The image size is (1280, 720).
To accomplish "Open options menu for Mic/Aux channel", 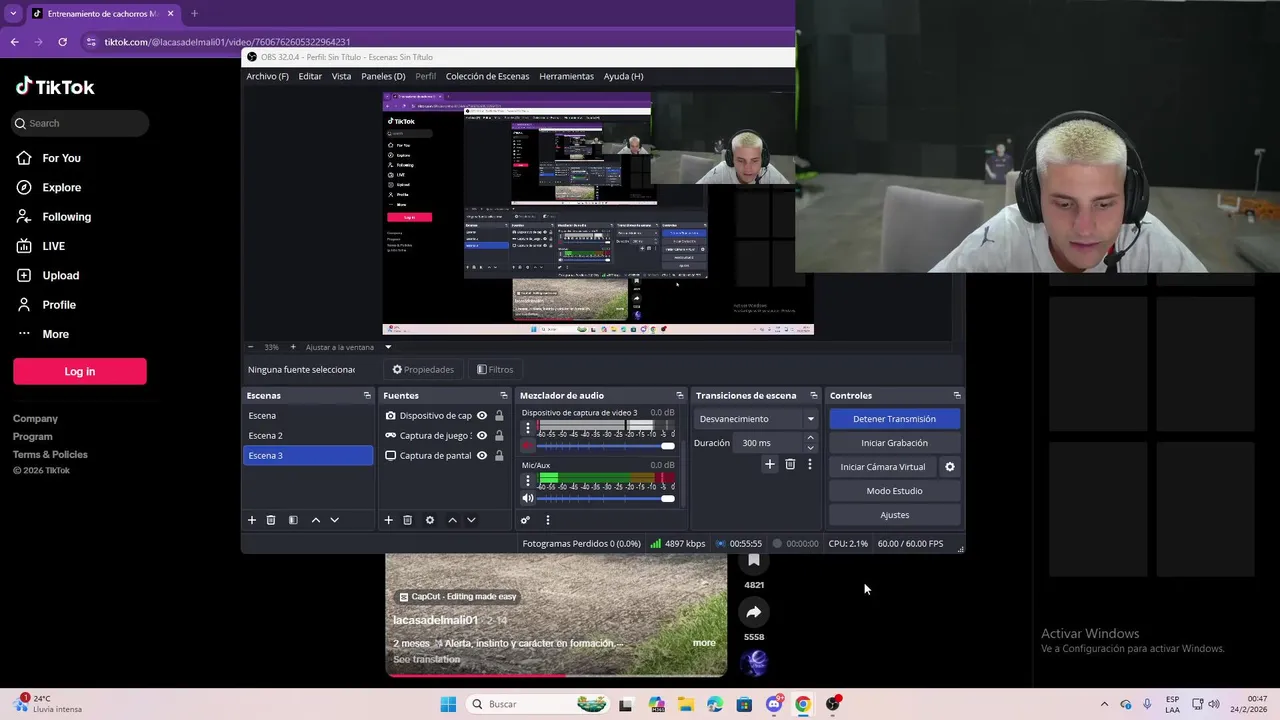I will pos(528,480).
